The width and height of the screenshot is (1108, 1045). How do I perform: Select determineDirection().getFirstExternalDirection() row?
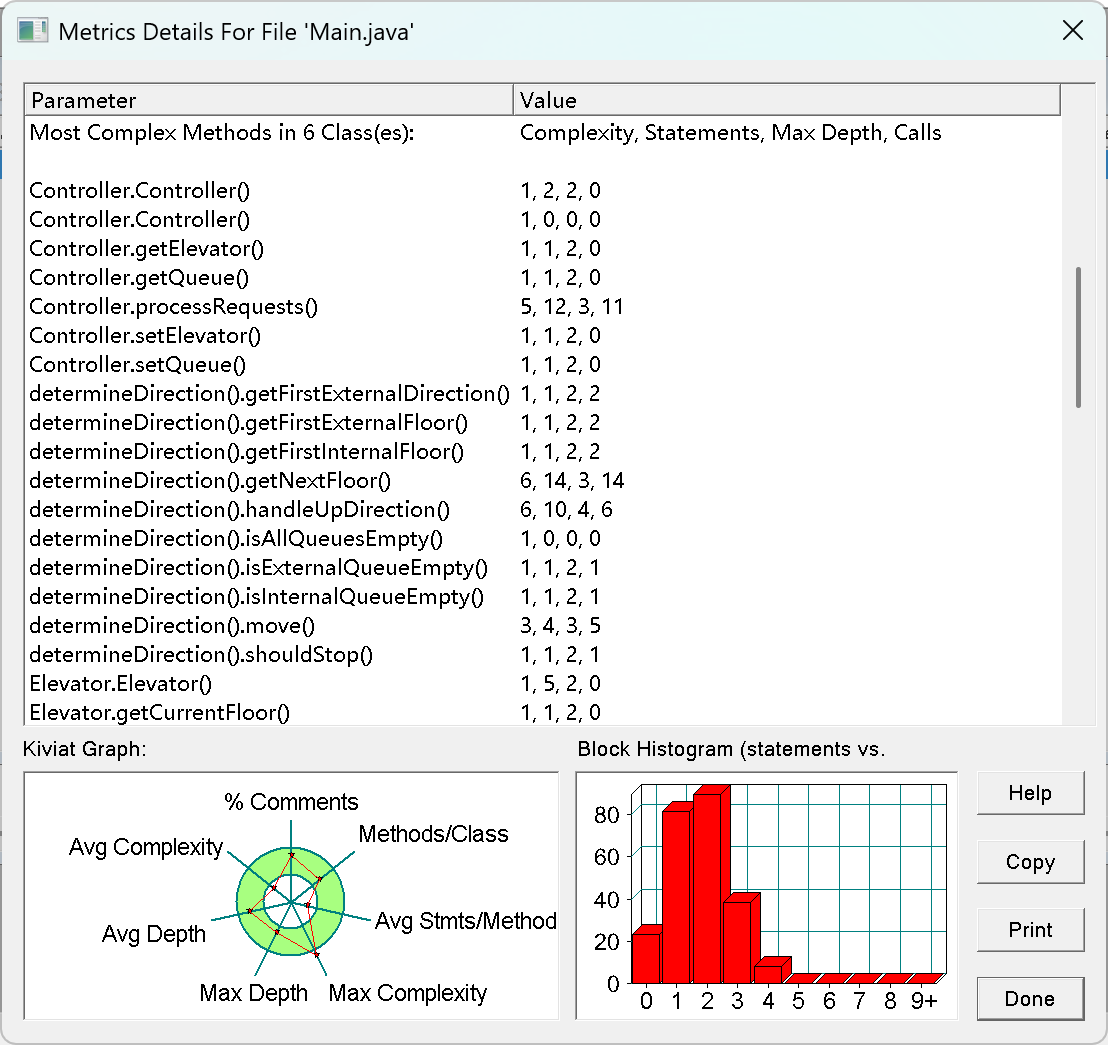click(543, 394)
